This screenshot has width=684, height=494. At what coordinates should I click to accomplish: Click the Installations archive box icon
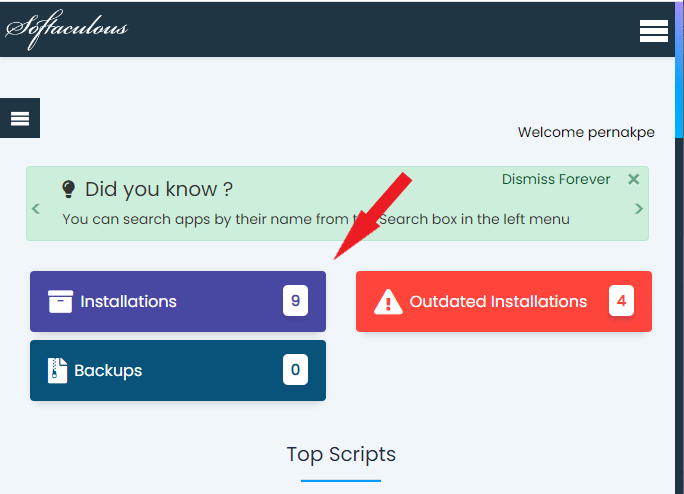[60, 301]
